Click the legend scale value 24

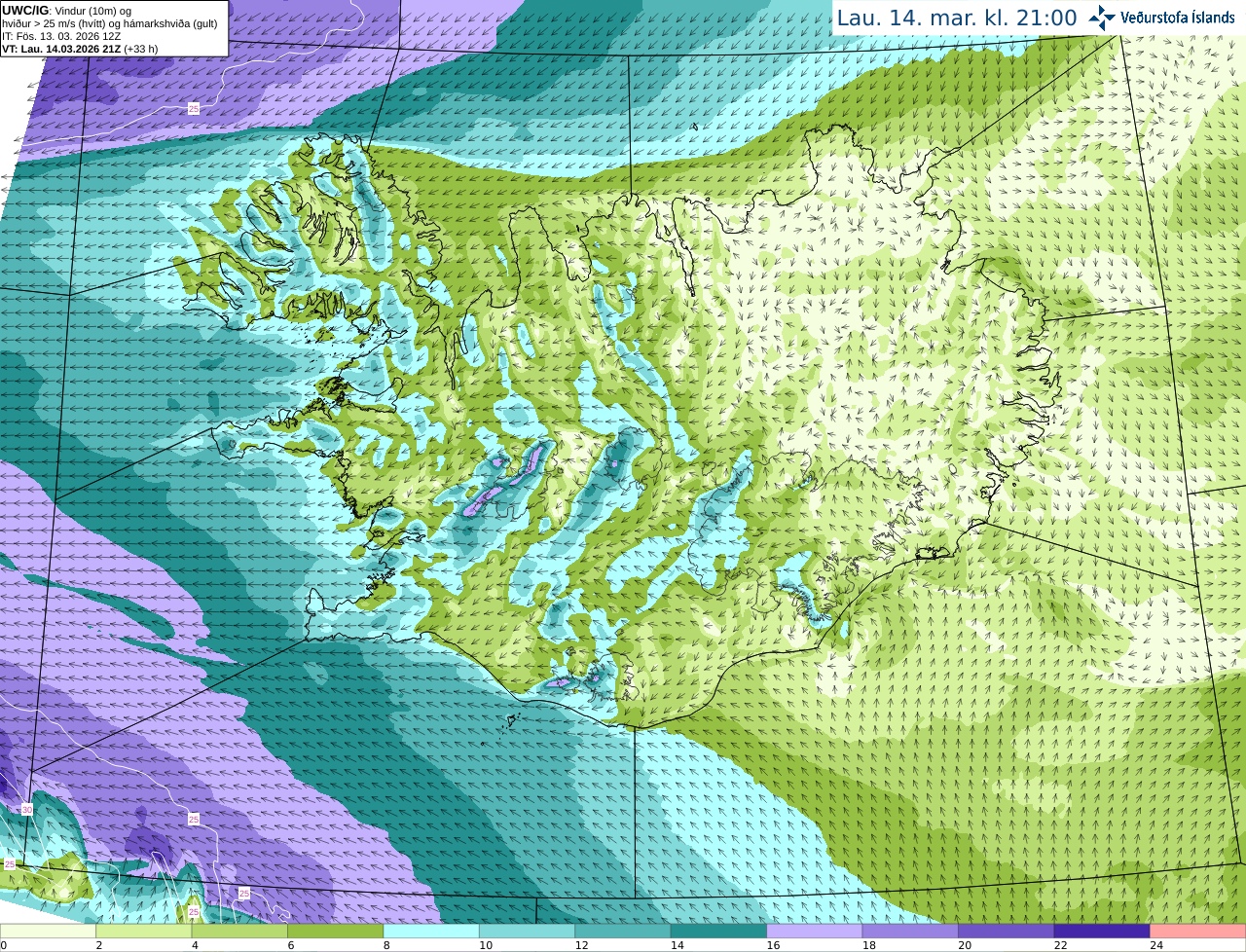(x=1155, y=945)
